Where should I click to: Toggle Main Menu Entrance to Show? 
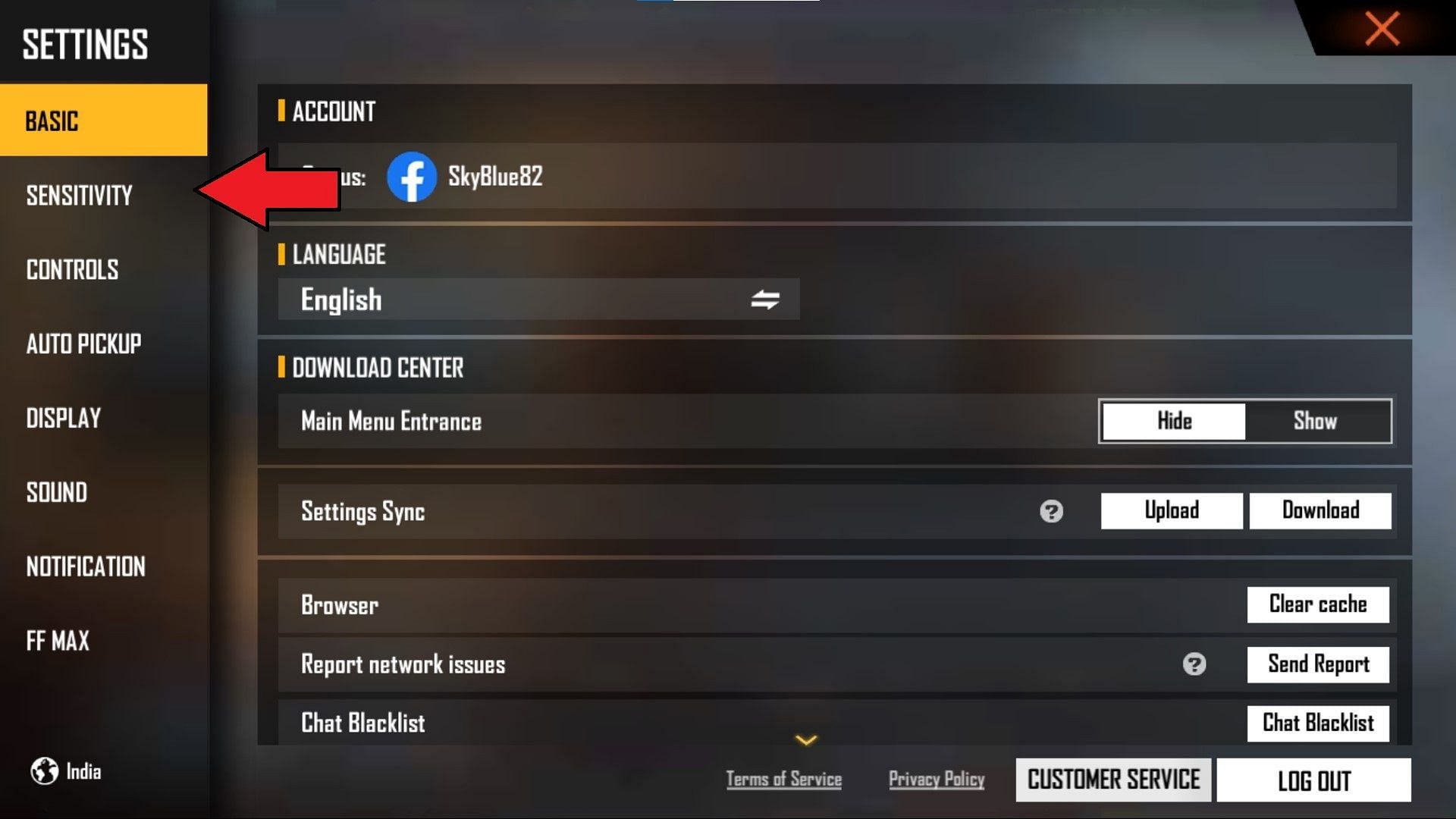(x=1315, y=420)
